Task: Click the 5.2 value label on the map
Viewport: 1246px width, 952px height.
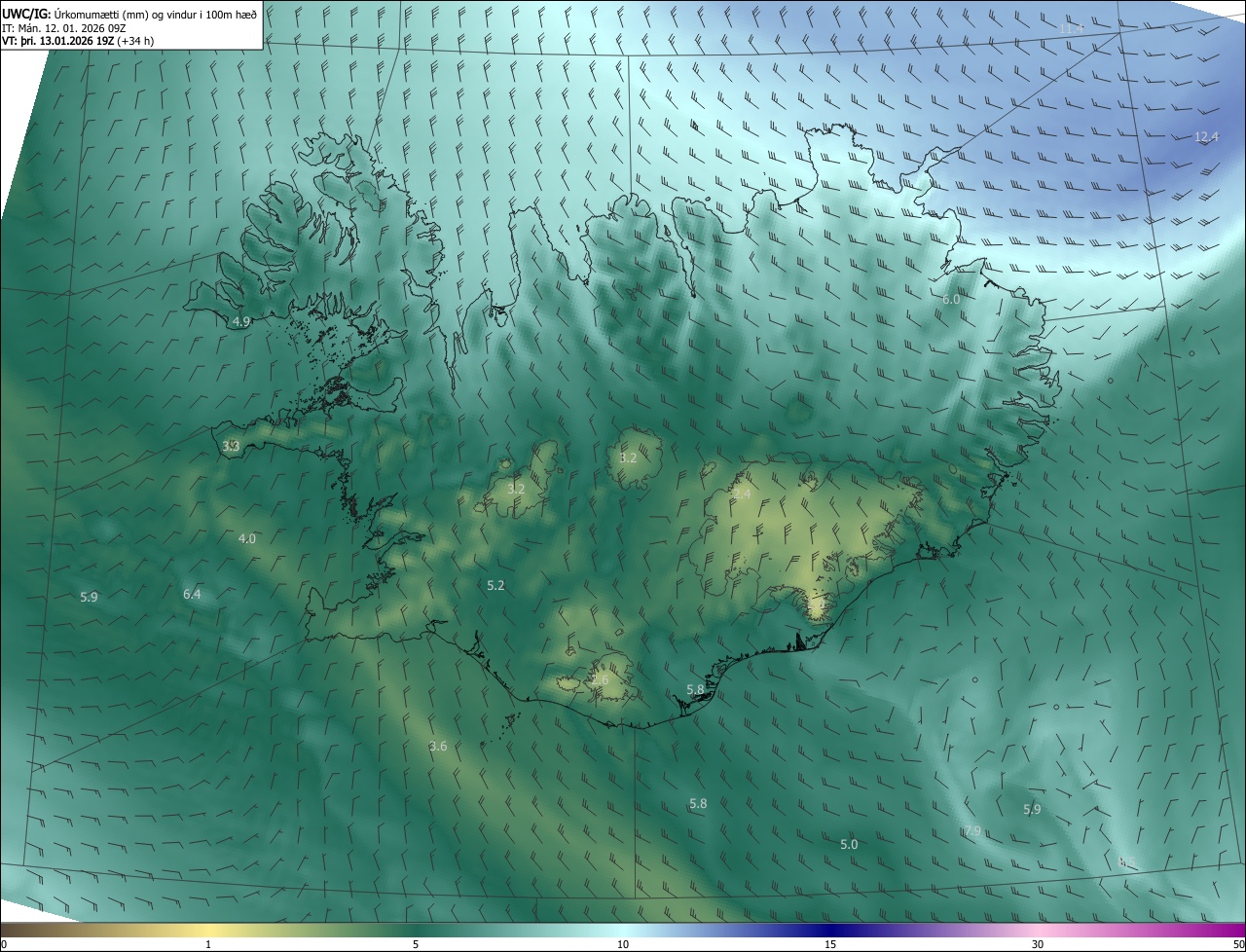Action: pyautogui.click(x=495, y=585)
